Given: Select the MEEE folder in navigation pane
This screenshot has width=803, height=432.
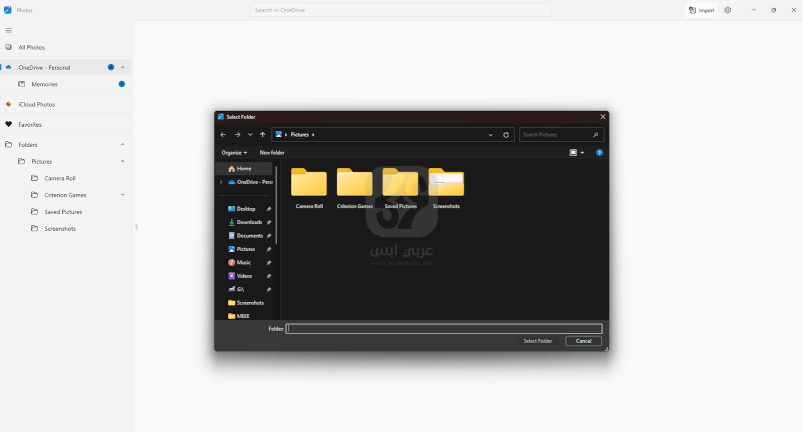Looking at the screenshot, I should (x=245, y=316).
